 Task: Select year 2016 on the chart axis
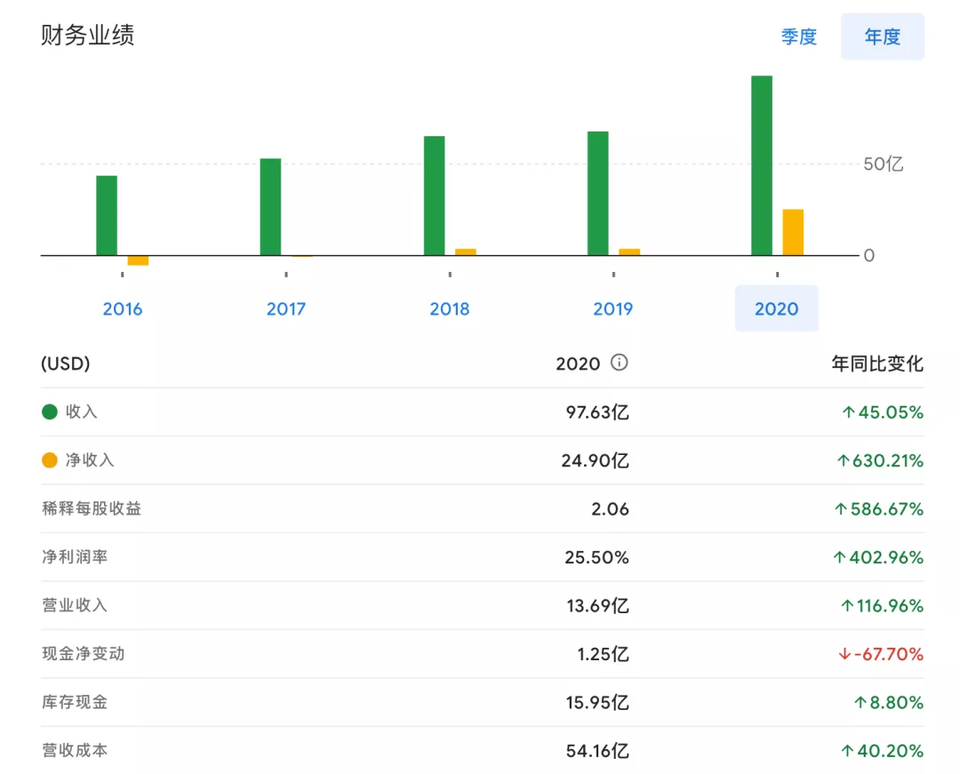[122, 309]
